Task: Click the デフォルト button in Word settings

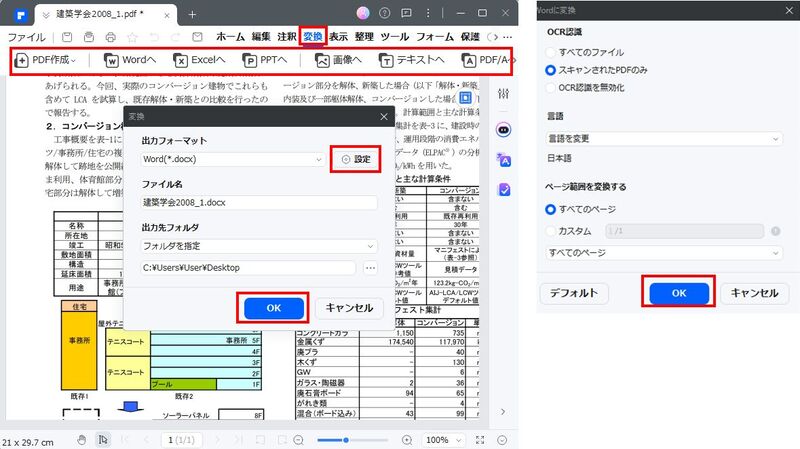Action: (x=573, y=293)
